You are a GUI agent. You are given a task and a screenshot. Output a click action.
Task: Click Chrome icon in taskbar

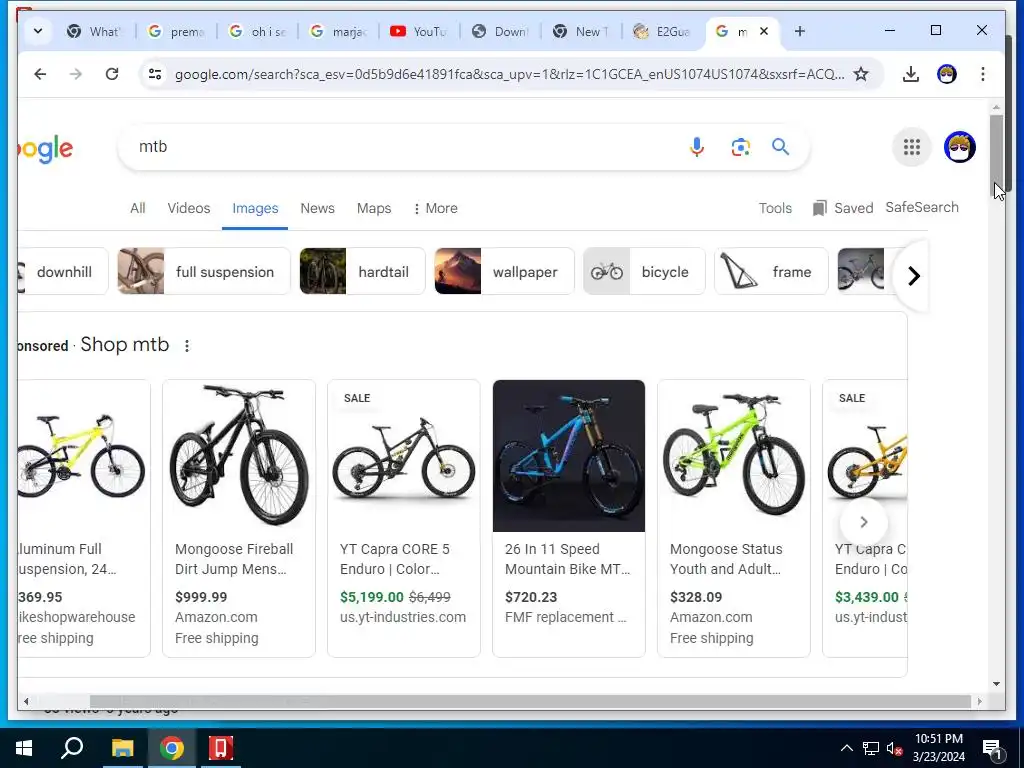172,748
